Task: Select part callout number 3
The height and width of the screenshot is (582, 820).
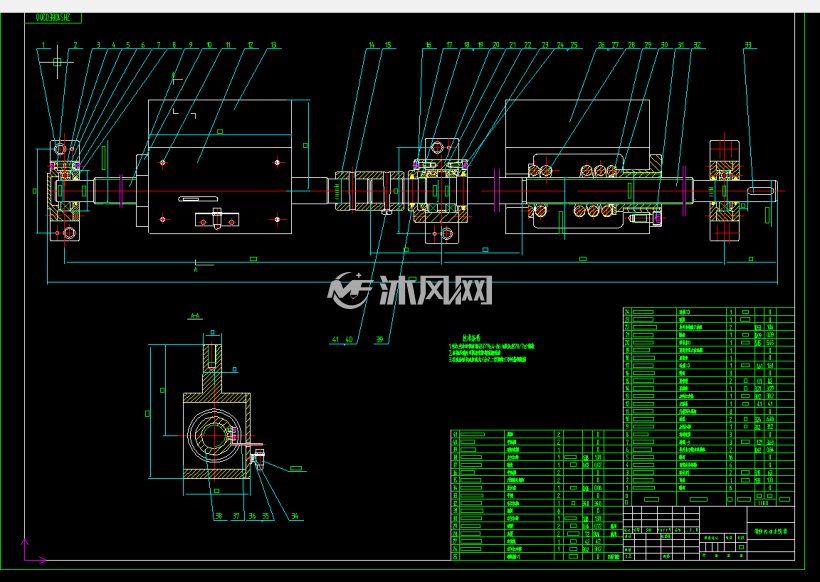Action: [x=98, y=45]
